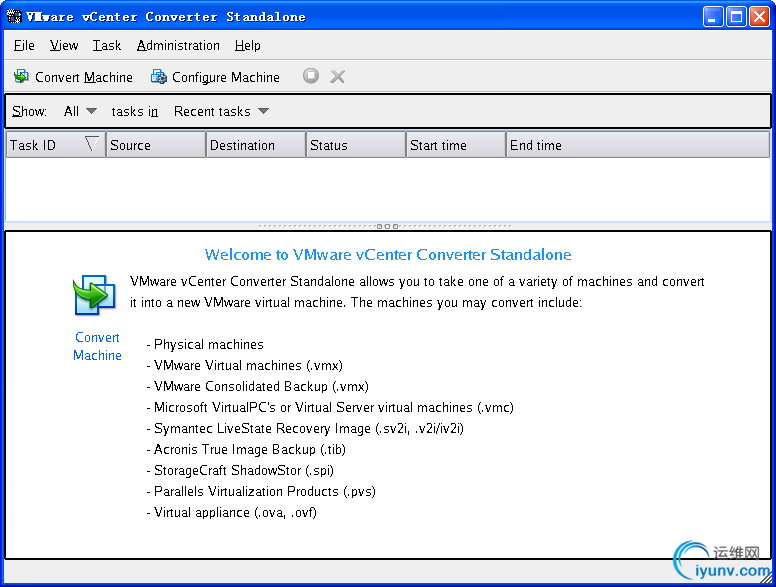Screen dimensions: 776x587
Task: Click the 'Show:' label
Action: tap(29, 111)
